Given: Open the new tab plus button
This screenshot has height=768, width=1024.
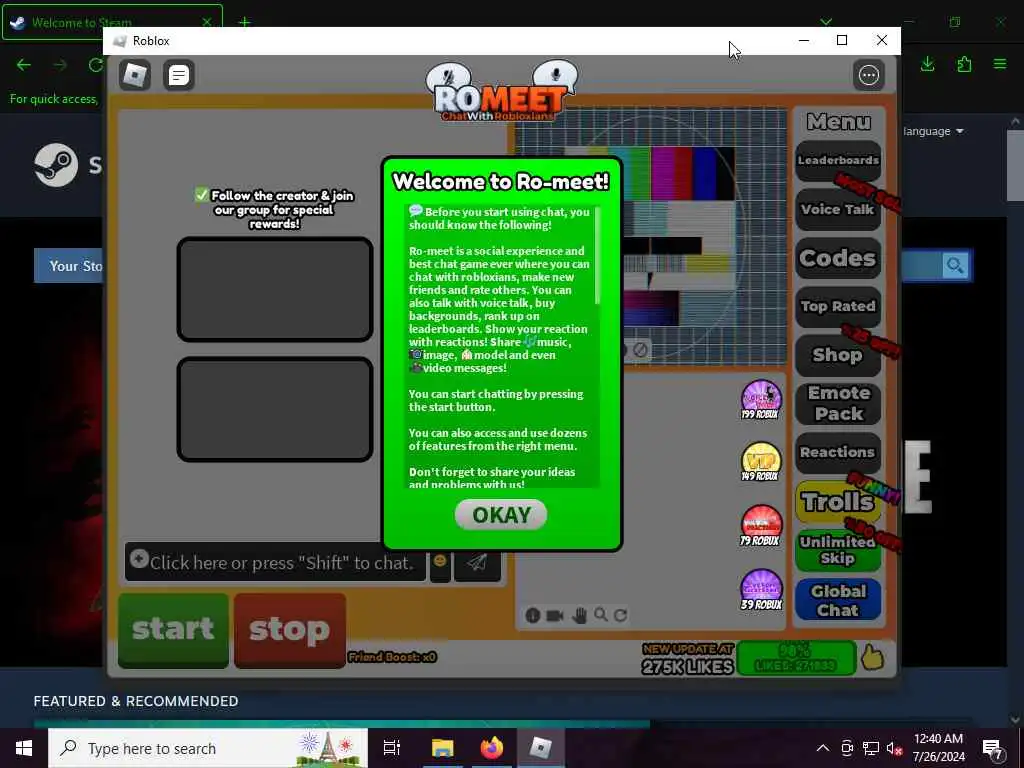Looking at the screenshot, I should (244, 22).
